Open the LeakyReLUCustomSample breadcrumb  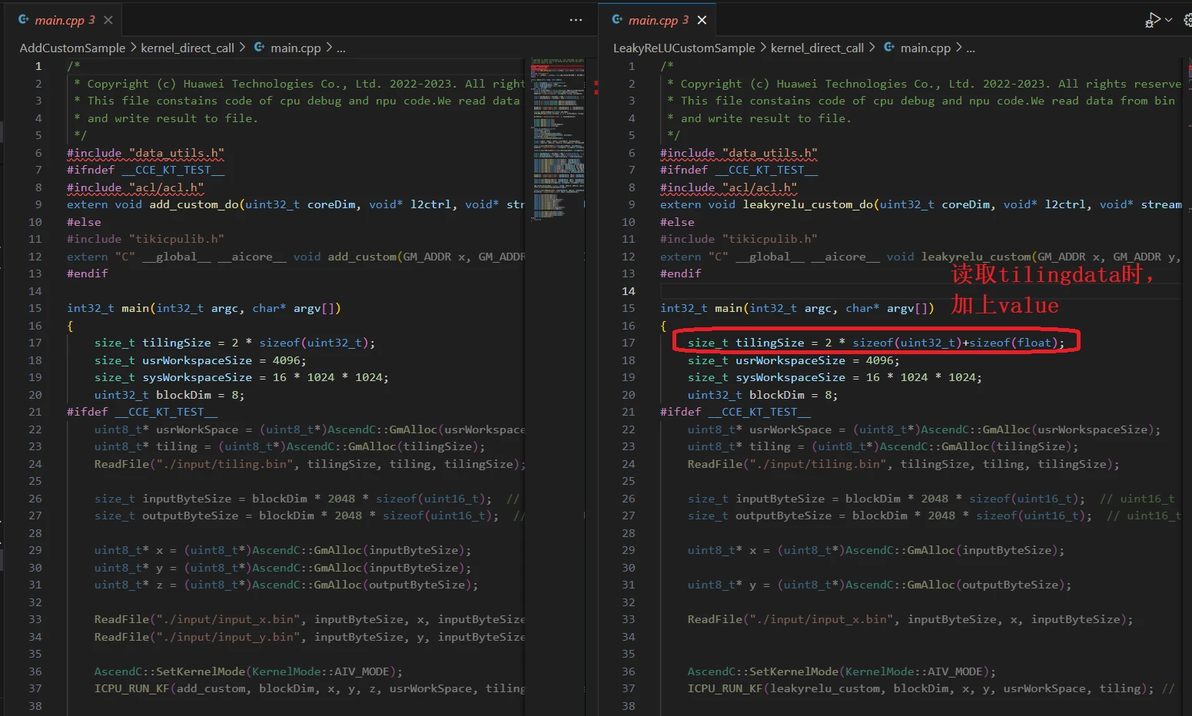click(684, 48)
